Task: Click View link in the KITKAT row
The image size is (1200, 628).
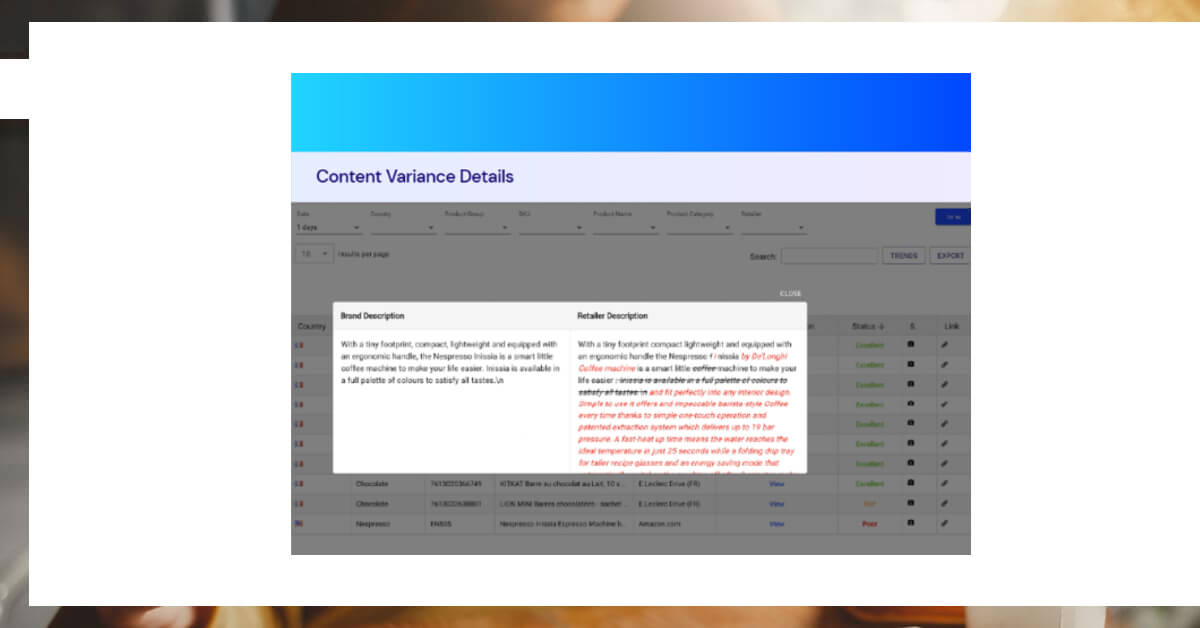Action: pyautogui.click(x=776, y=483)
